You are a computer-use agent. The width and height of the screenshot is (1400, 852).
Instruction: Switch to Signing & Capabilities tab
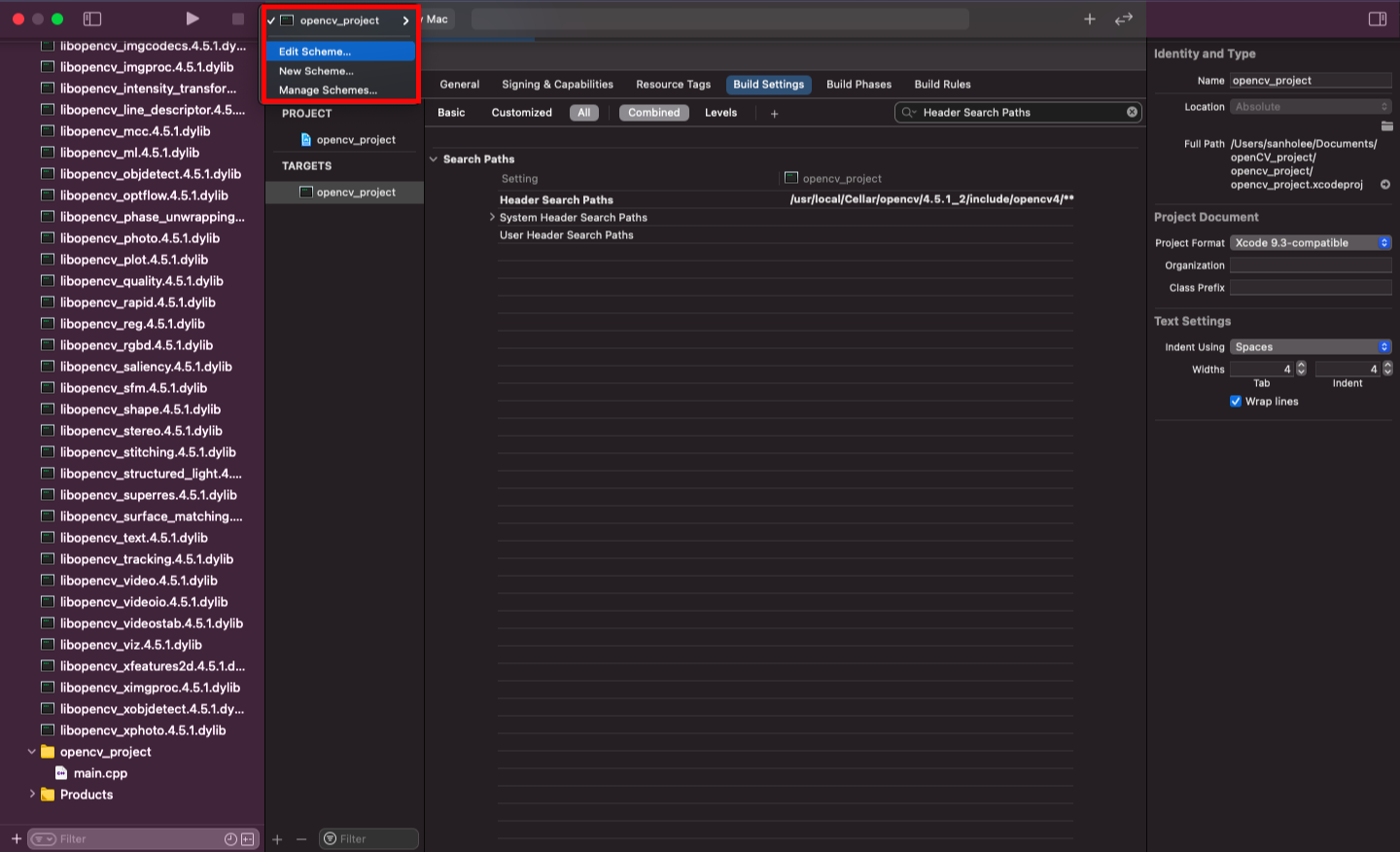pos(557,85)
